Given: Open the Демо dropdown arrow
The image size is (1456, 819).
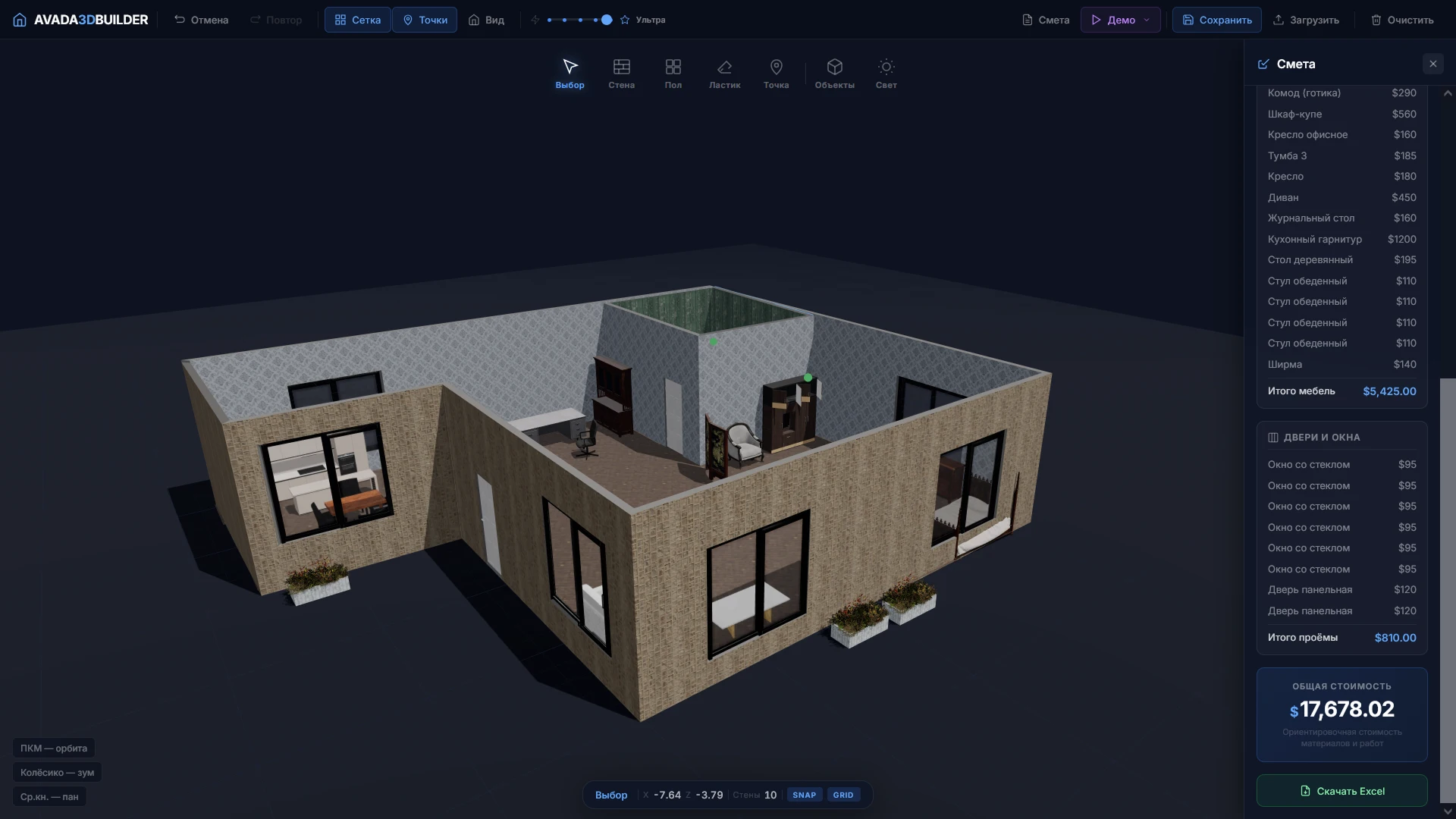Looking at the screenshot, I should click(1146, 20).
